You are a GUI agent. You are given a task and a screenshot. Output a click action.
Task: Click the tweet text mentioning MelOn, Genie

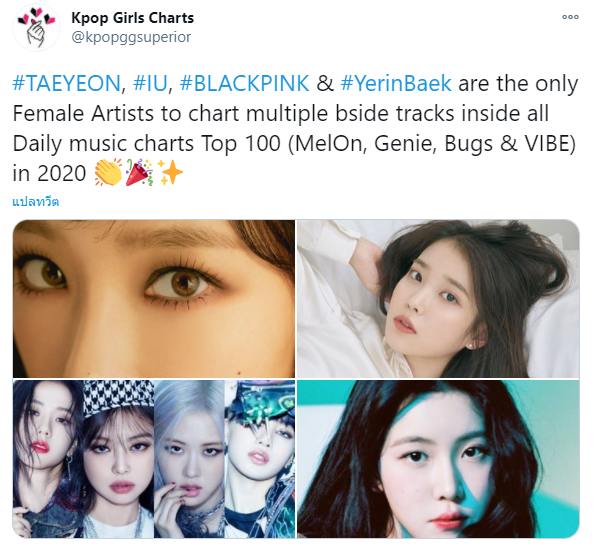294,144
